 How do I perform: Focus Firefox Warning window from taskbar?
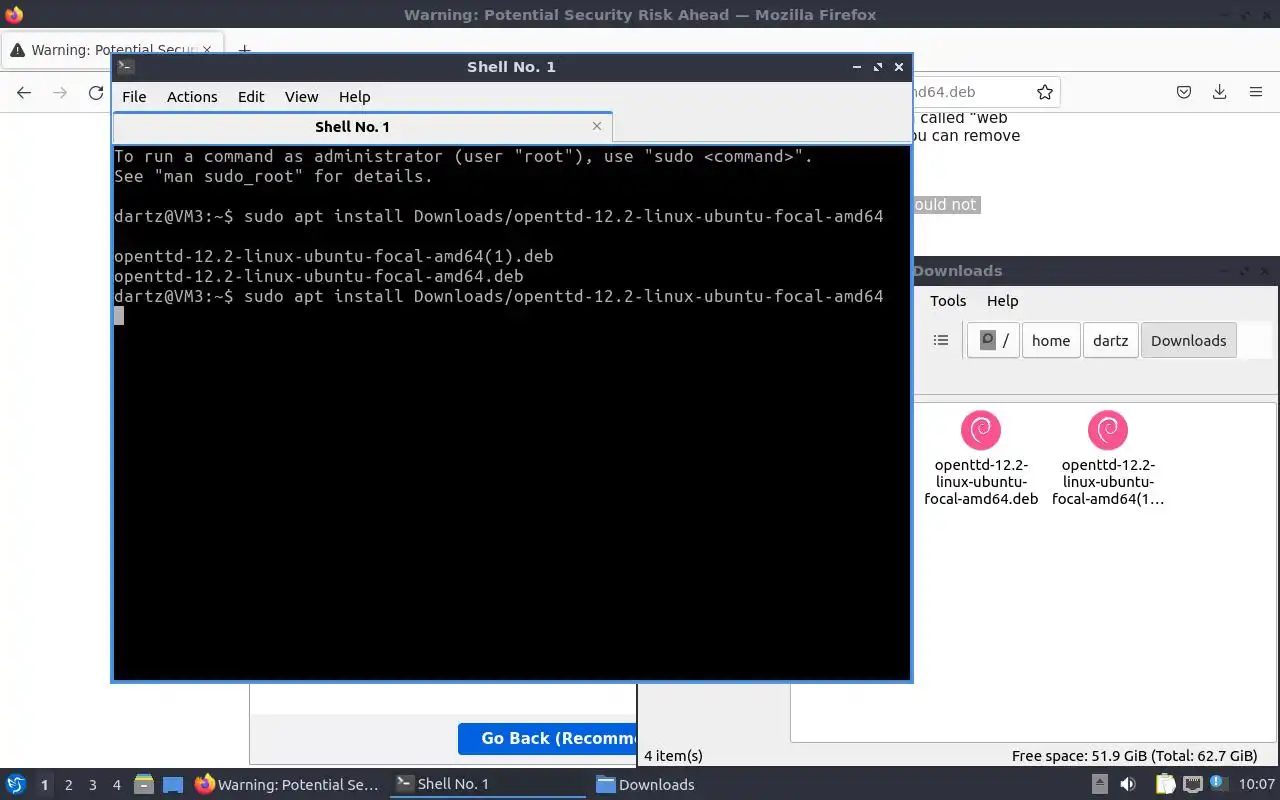pyautogui.click(x=288, y=784)
